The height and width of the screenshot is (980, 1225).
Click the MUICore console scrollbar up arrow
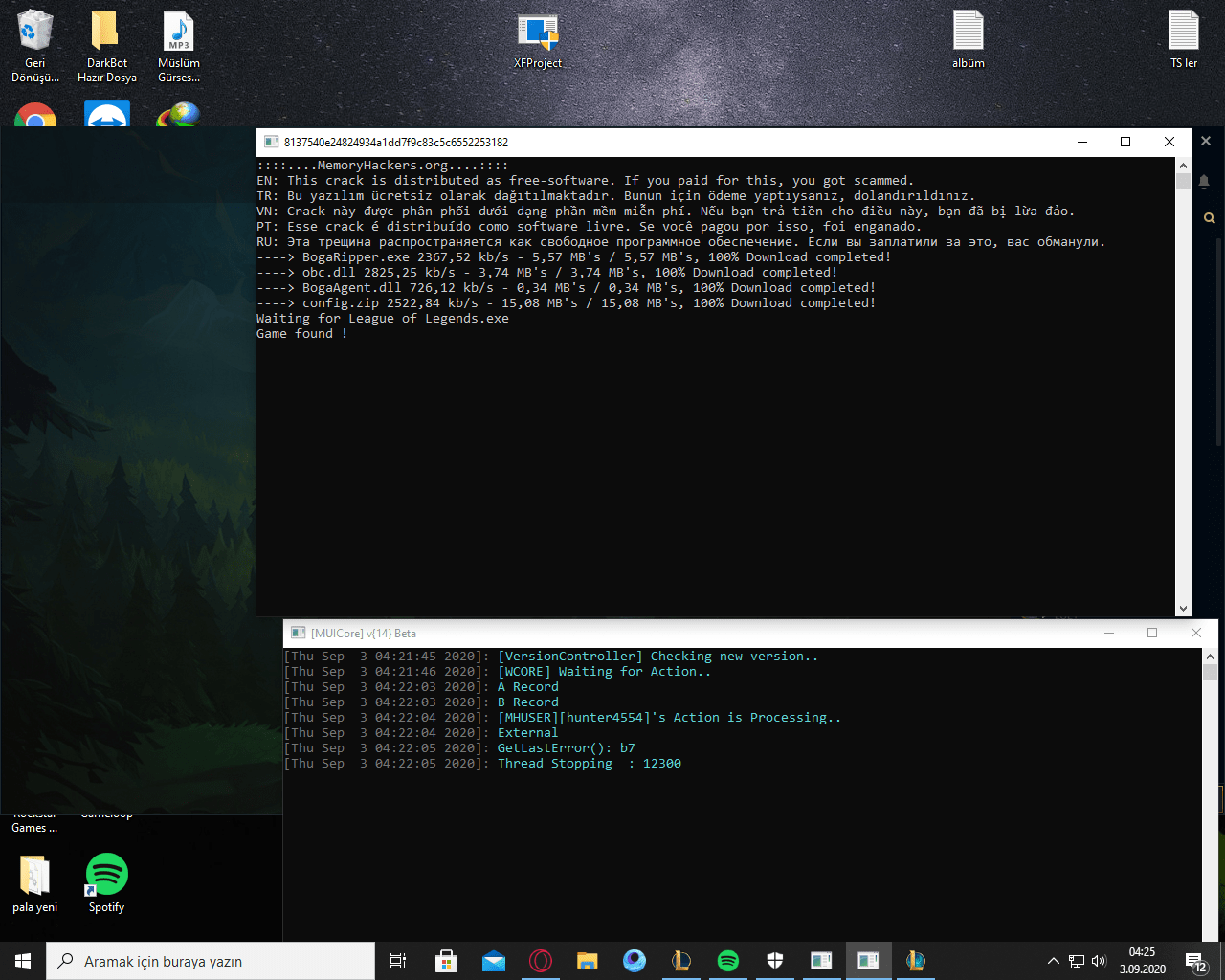tap(1211, 657)
